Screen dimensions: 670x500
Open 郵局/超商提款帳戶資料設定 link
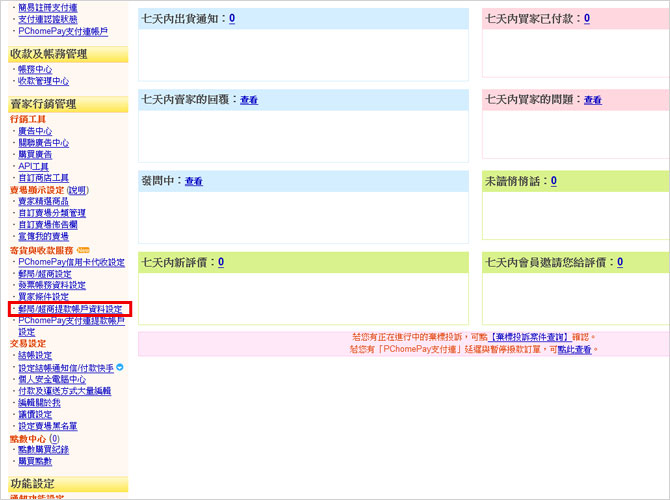70,309
